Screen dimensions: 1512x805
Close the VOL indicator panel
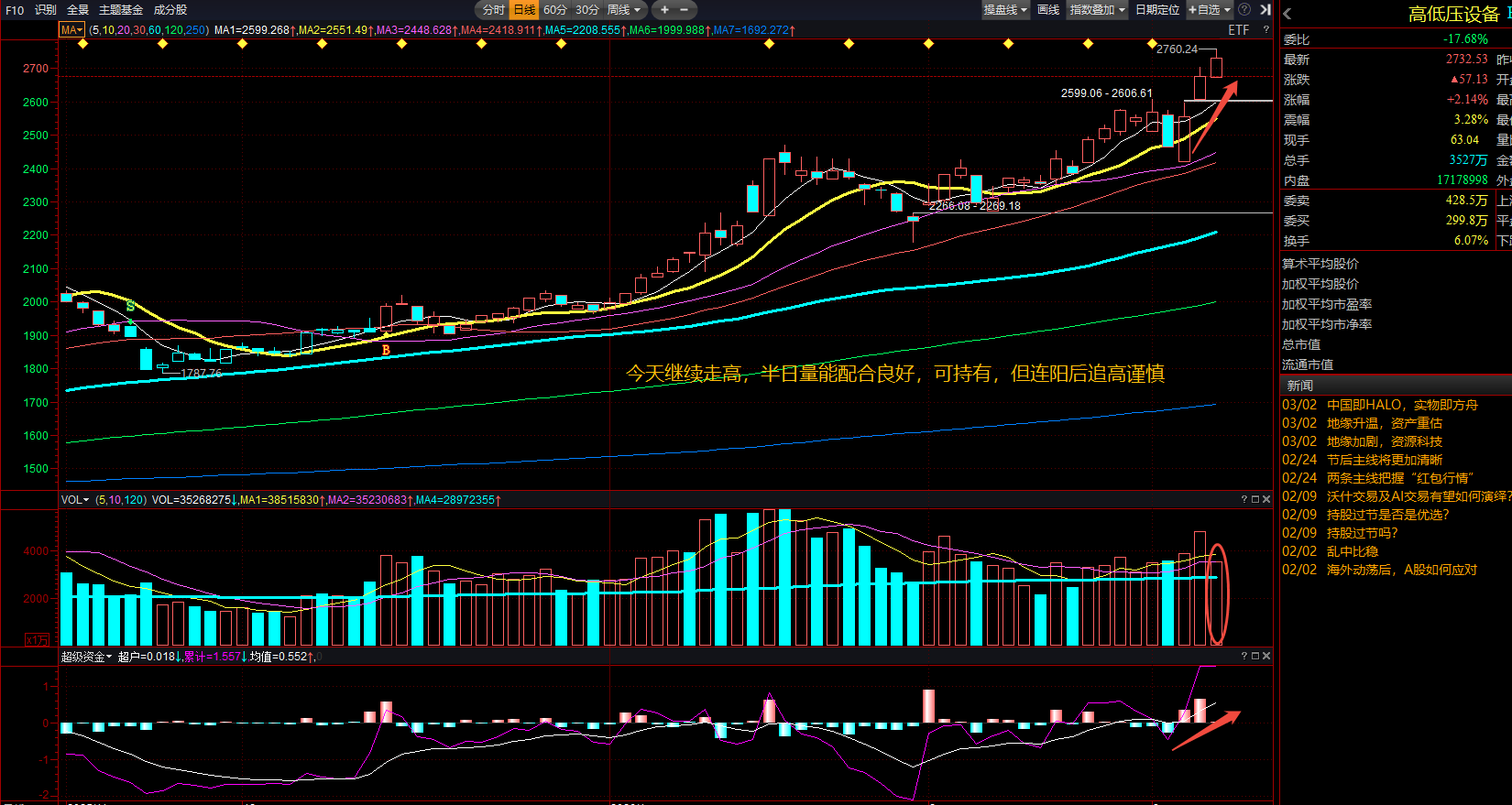click(1266, 499)
